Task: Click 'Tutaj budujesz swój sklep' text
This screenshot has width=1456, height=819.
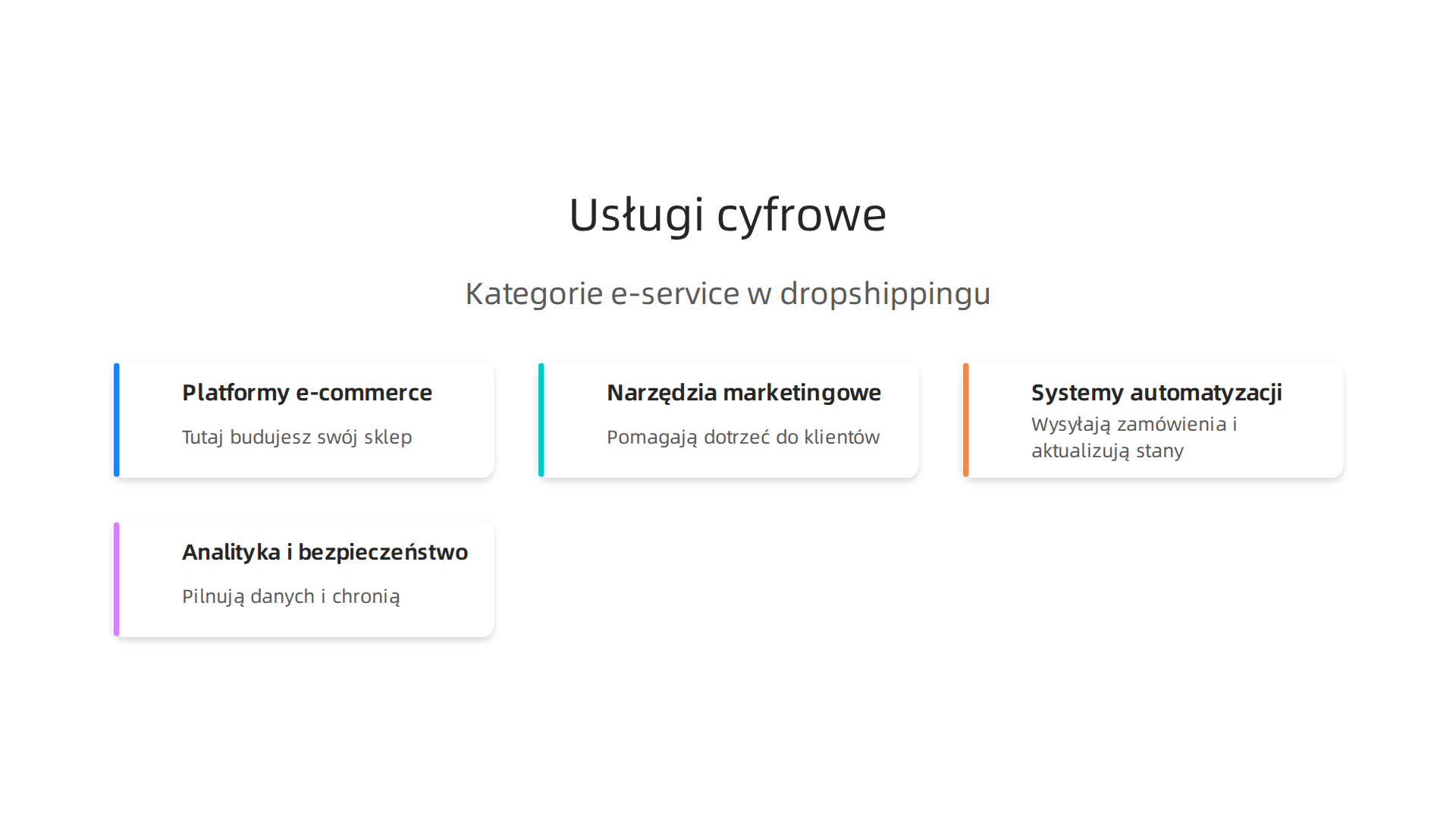Action: click(297, 438)
